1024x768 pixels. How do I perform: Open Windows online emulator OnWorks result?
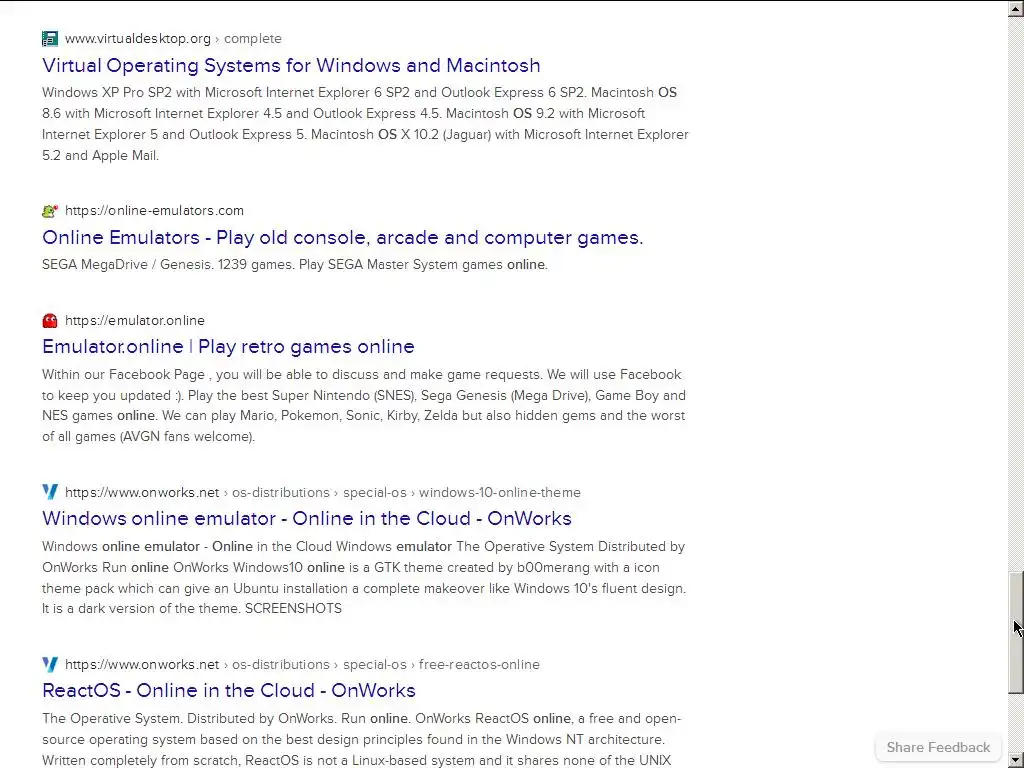tap(307, 519)
